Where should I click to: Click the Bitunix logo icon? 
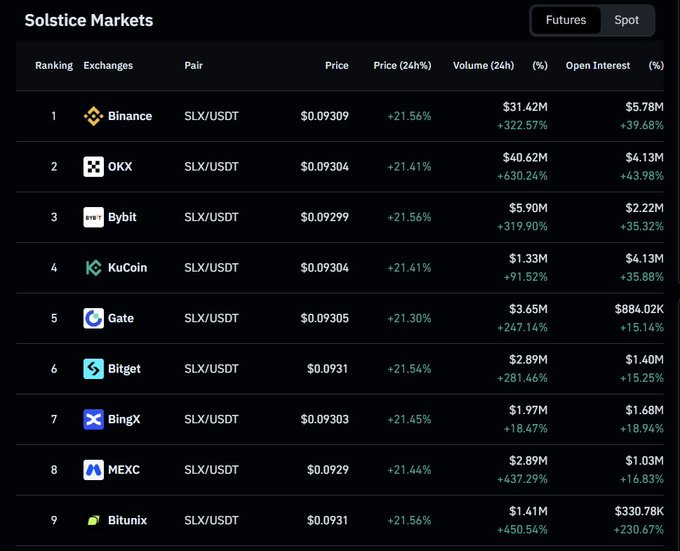coord(93,520)
